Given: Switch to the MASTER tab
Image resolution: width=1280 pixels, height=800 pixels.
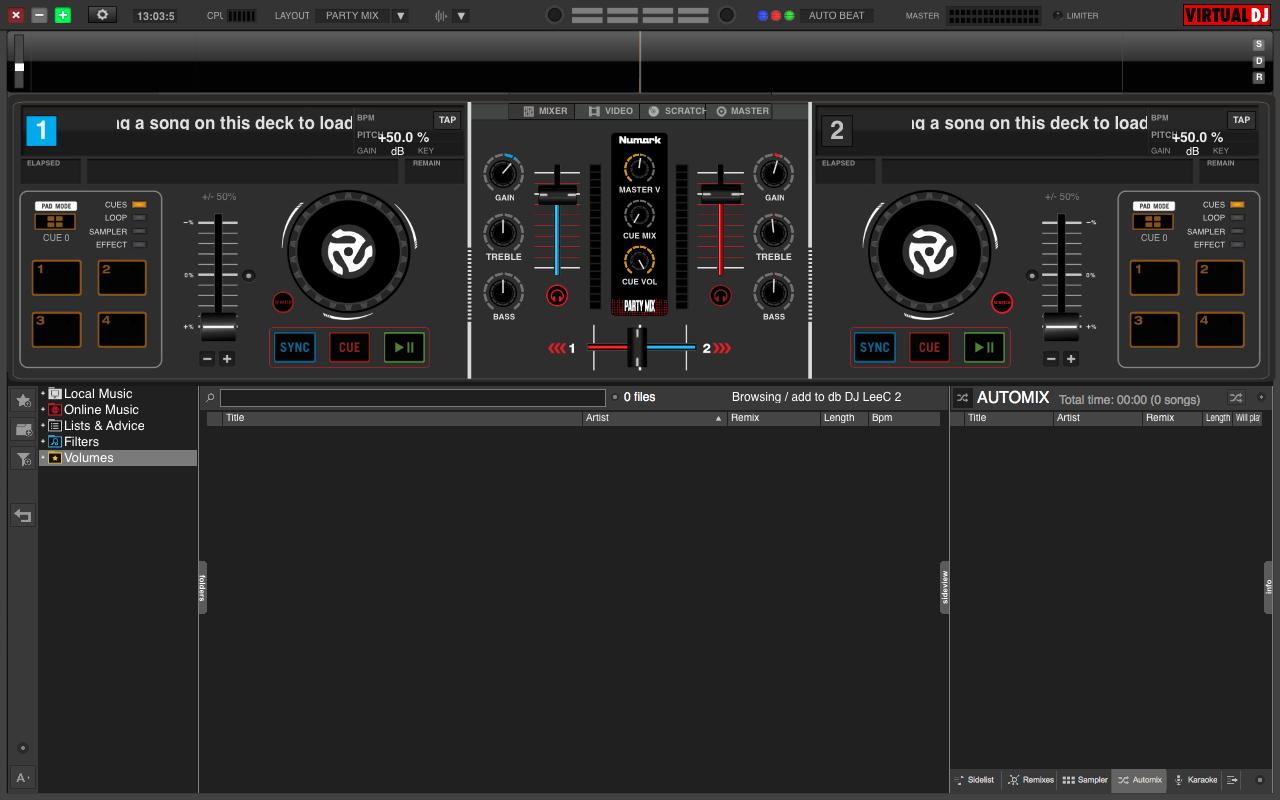Looking at the screenshot, I should tap(742, 111).
